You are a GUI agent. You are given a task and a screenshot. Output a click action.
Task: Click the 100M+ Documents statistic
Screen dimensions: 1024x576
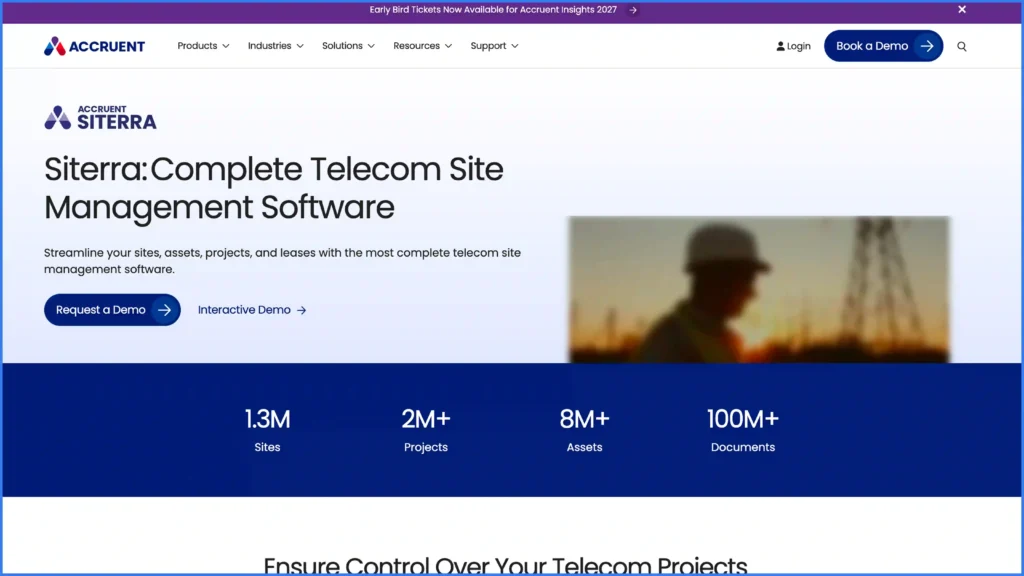[743, 430]
